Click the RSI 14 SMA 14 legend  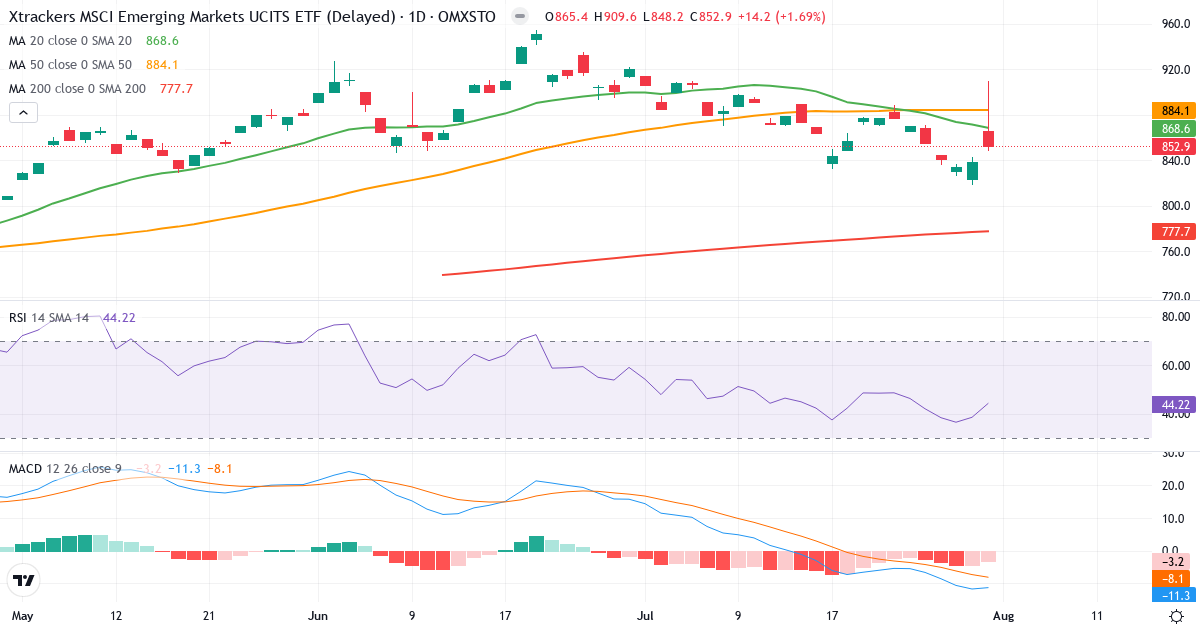[50, 318]
